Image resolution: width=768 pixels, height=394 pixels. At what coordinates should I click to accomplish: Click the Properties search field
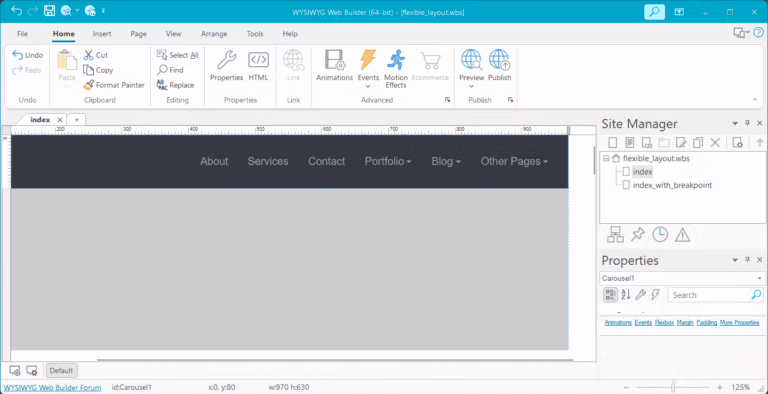click(710, 295)
